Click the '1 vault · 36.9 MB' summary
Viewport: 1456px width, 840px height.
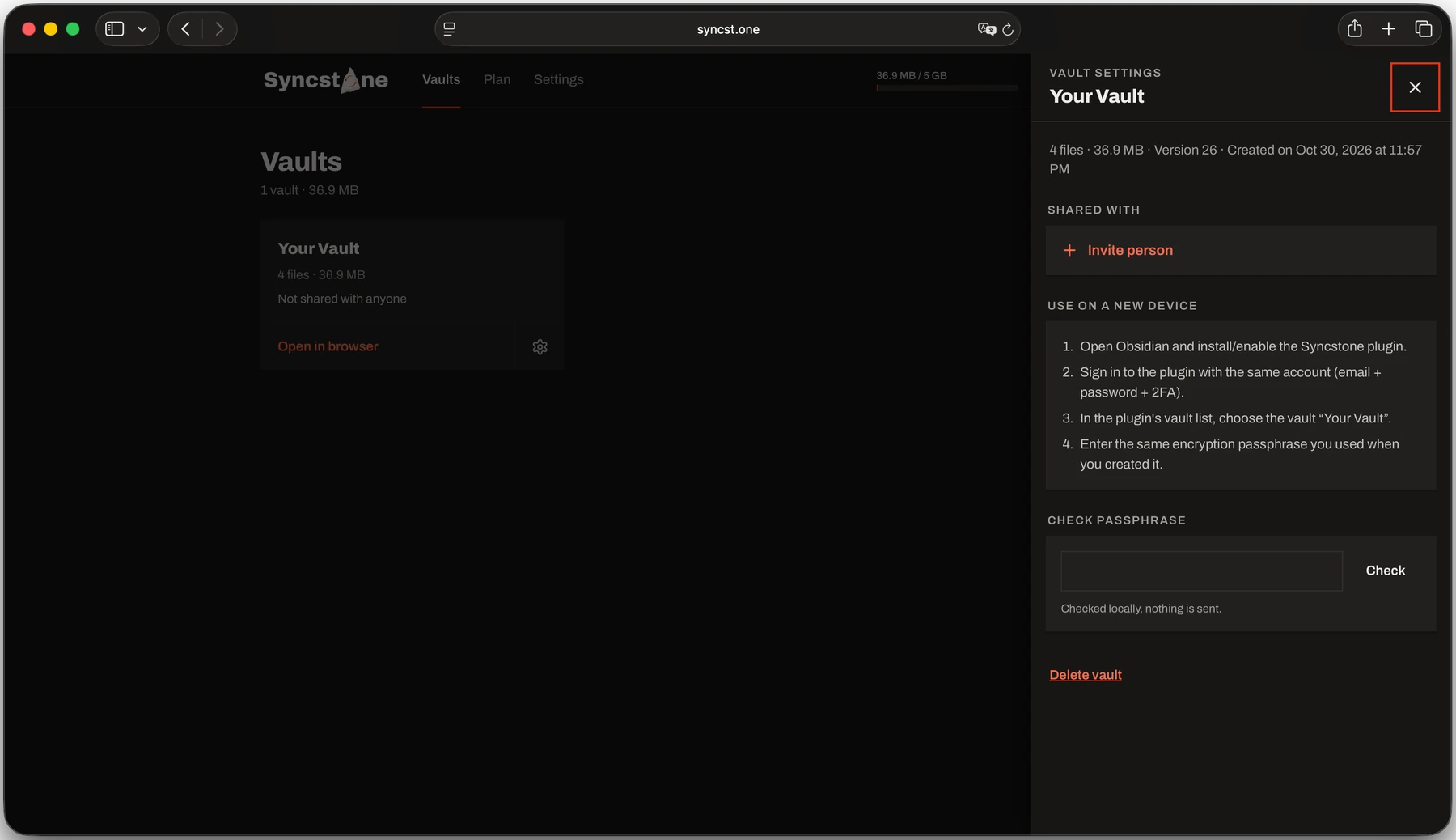tap(309, 190)
